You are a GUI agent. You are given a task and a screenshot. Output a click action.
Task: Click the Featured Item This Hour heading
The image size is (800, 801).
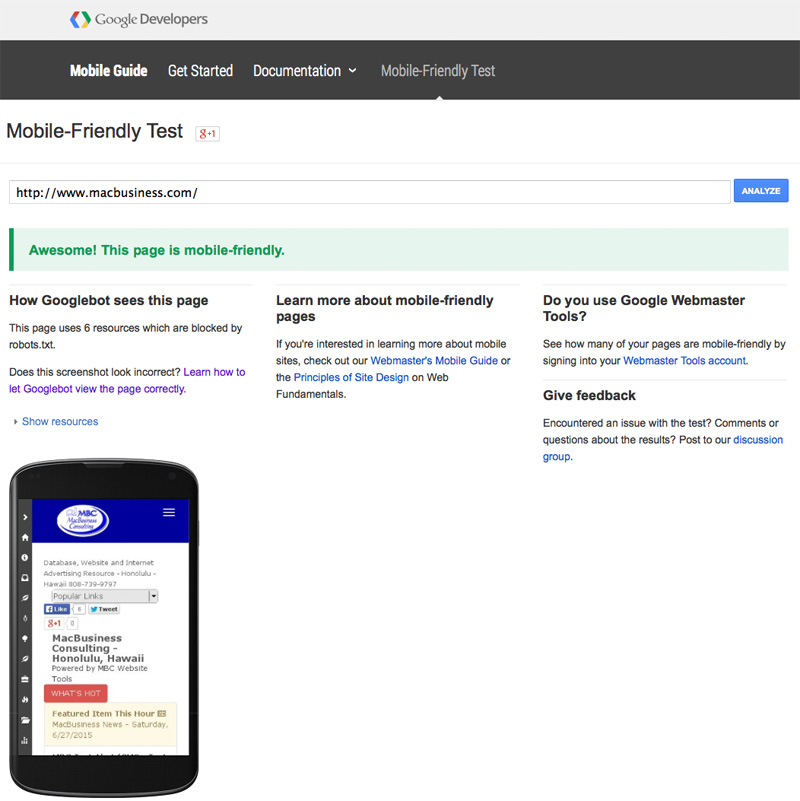[x=103, y=714]
